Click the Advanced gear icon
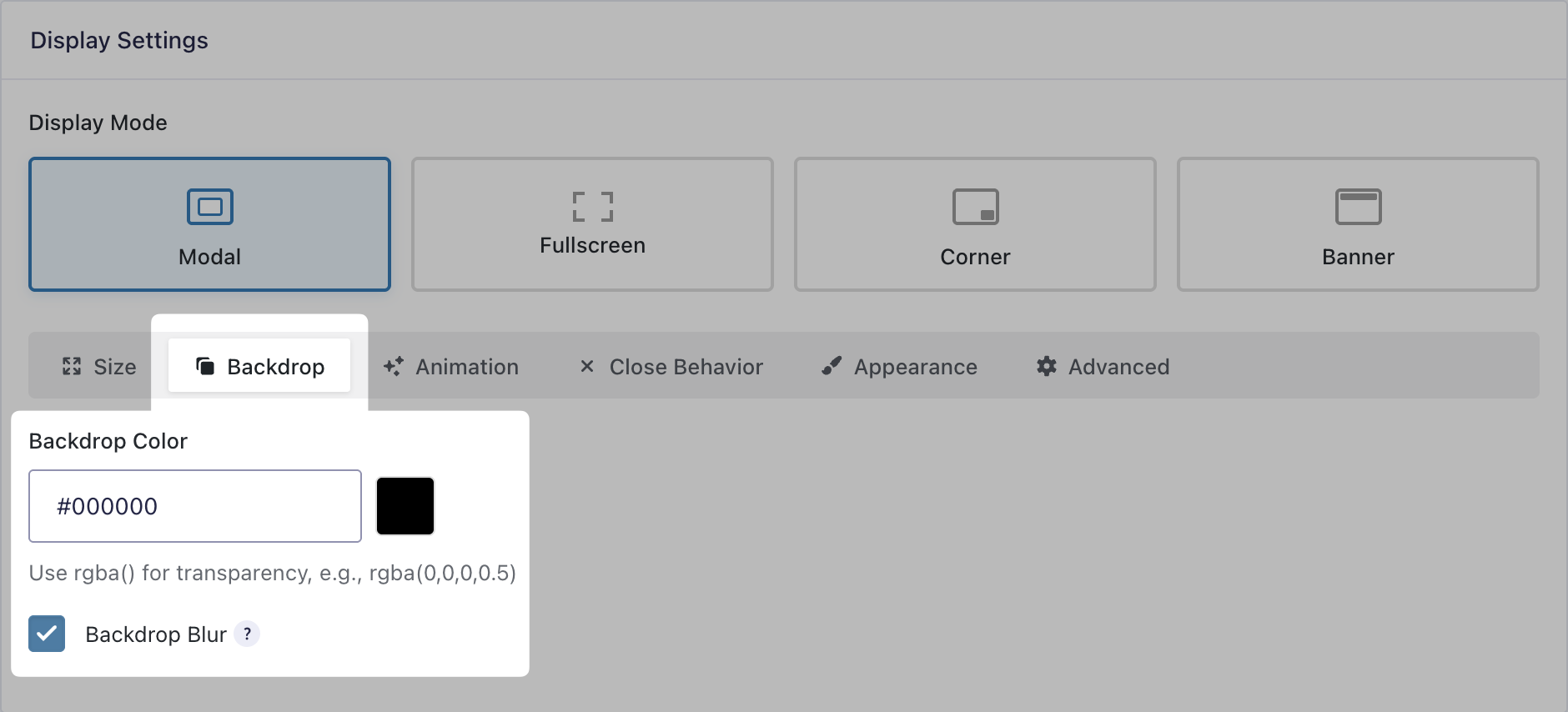 coord(1047,366)
